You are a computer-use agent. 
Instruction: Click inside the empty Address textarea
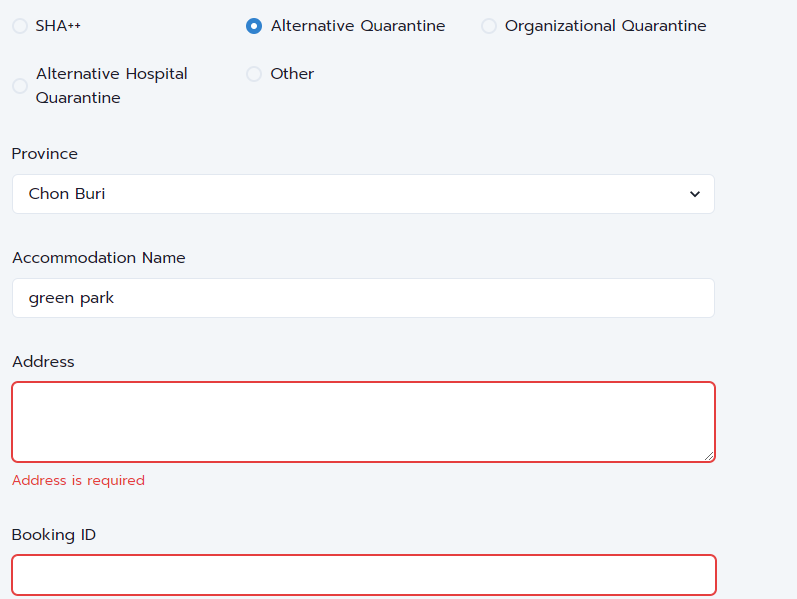click(363, 422)
